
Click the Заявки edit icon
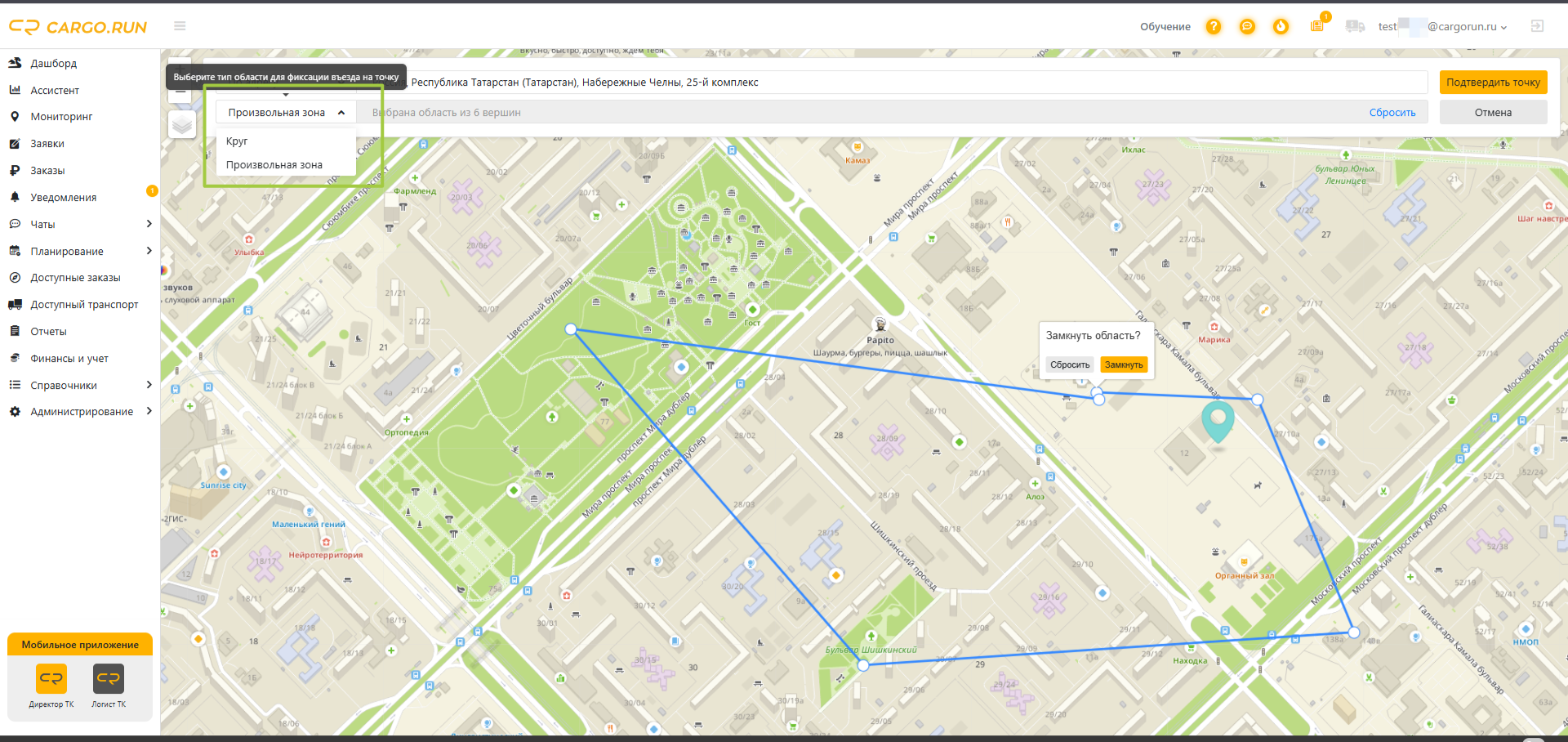[15, 144]
